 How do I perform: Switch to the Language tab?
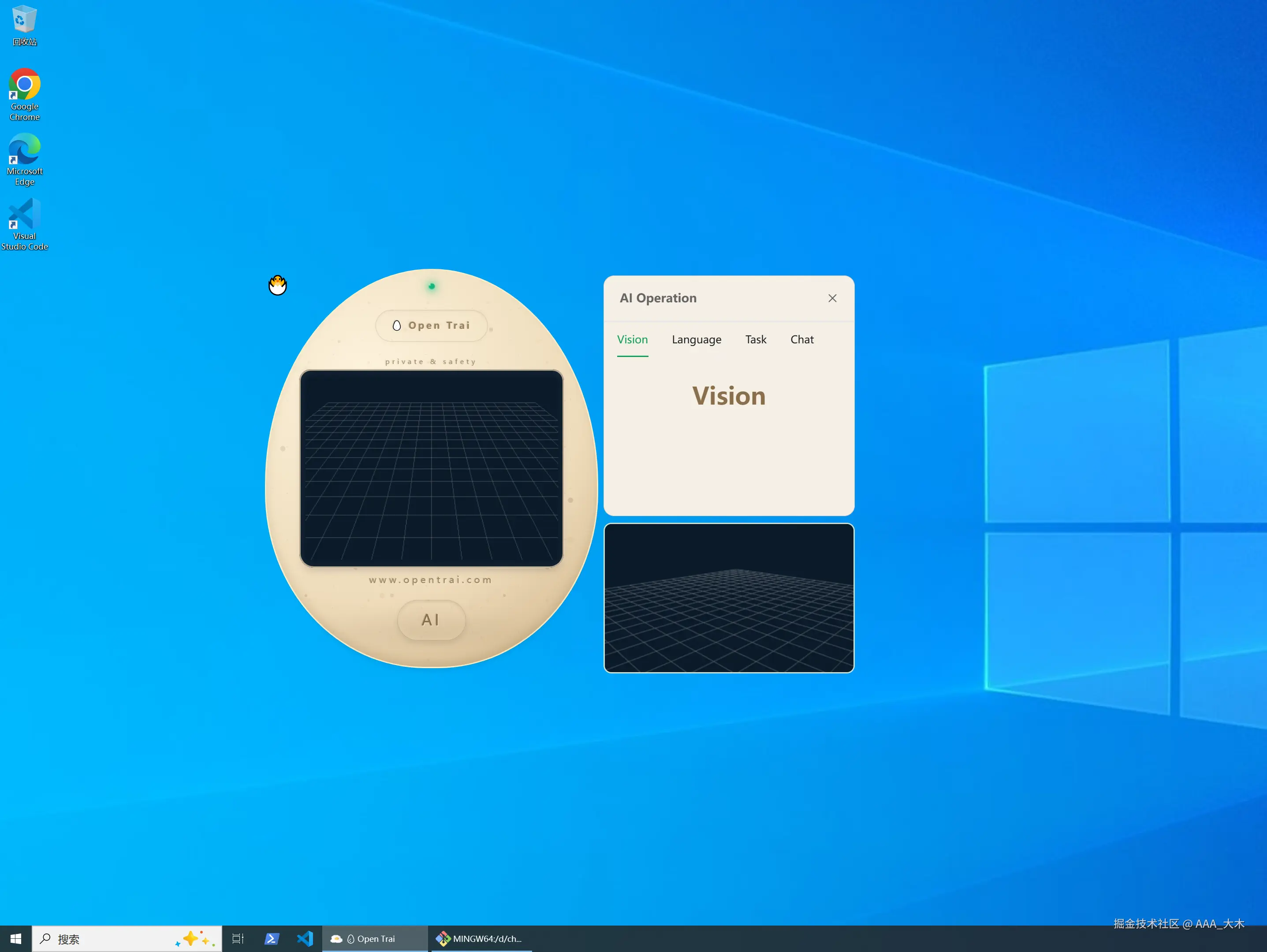click(x=696, y=340)
